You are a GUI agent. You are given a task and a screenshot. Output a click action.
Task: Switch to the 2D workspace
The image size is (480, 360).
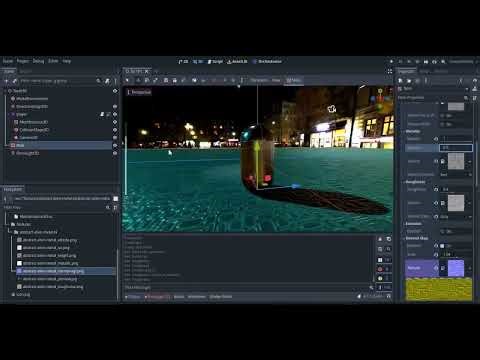[x=183, y=61]
